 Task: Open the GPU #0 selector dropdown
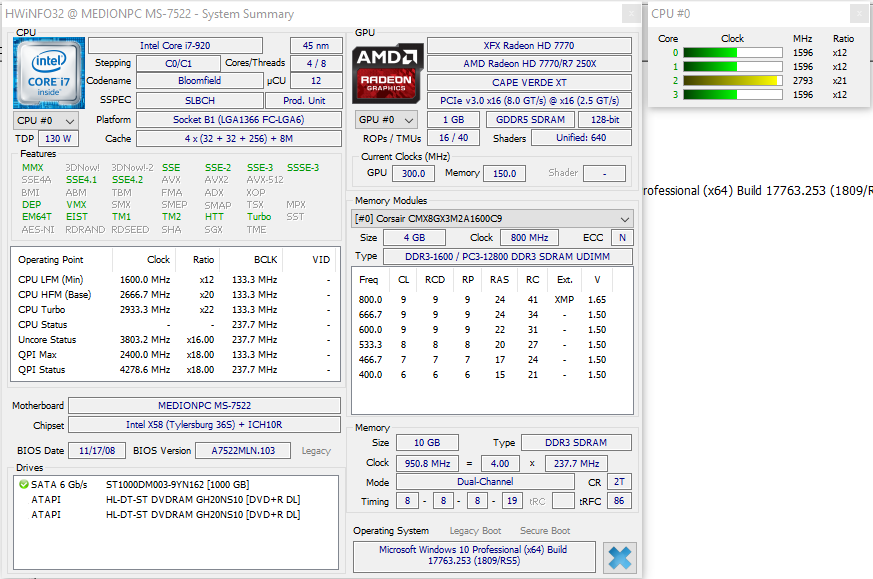[387, 120]
